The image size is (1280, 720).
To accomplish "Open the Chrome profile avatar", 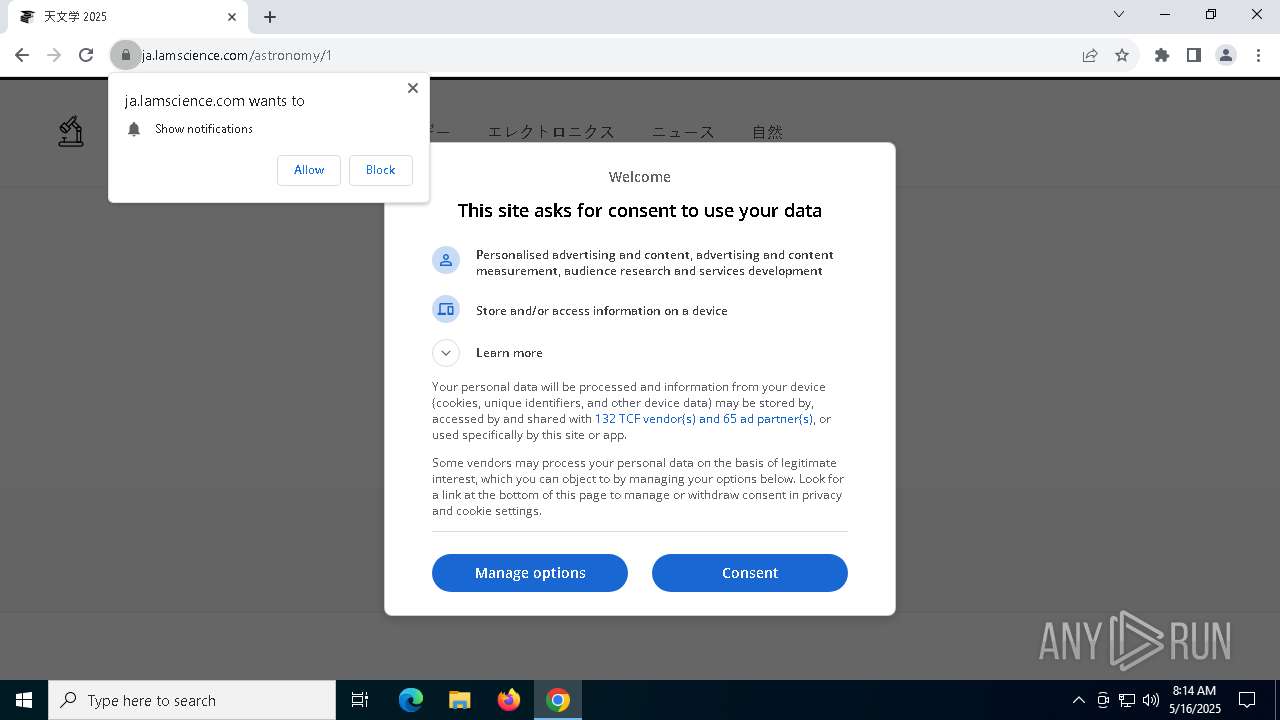I will 1226,55.
